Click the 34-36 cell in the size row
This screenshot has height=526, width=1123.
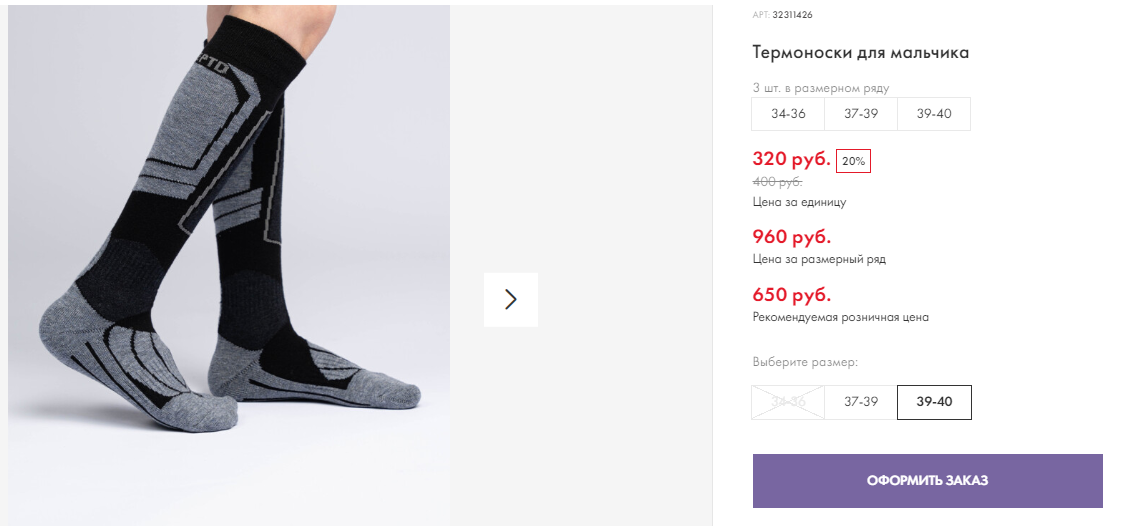coord(788,114)
